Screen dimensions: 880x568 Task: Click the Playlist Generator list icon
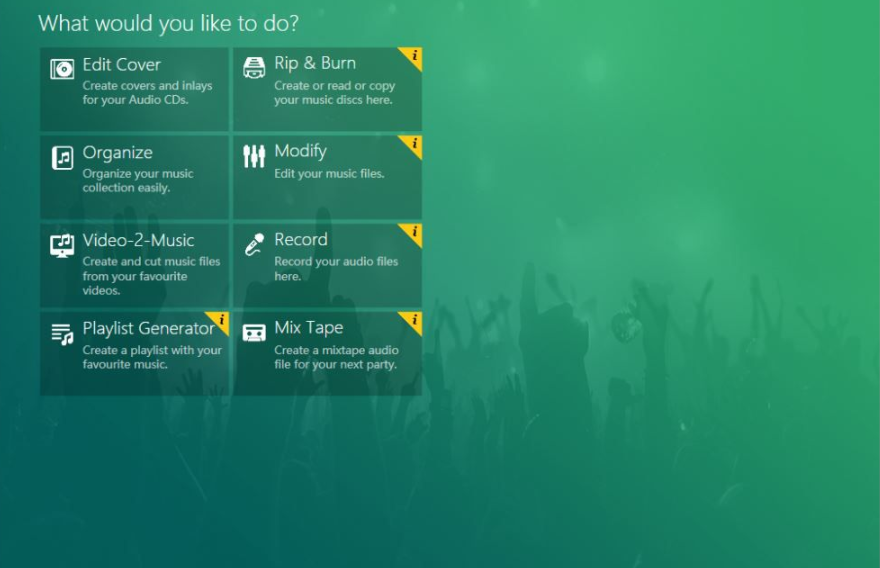62,334
